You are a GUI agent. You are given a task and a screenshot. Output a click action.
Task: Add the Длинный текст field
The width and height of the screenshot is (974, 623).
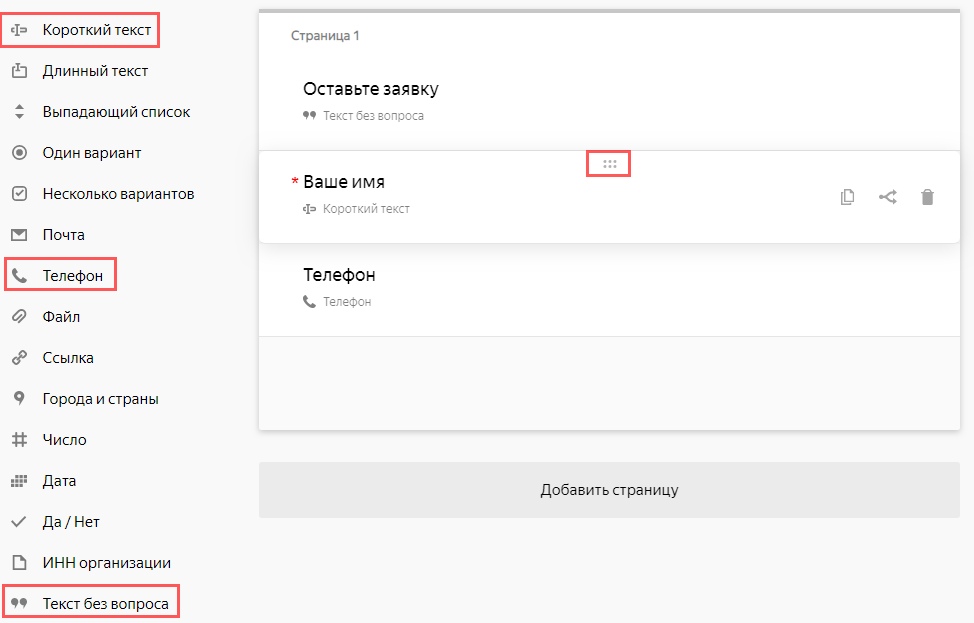coord(95,71)
